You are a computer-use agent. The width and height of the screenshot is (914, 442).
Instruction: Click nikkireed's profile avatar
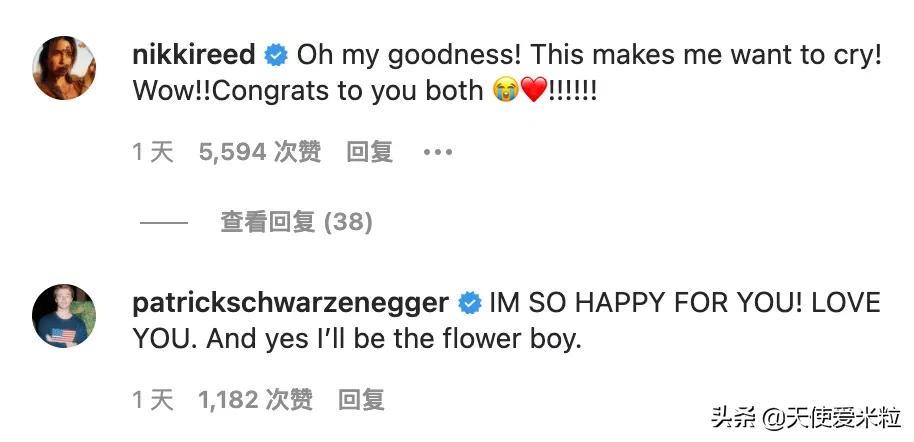pos(65,68)
